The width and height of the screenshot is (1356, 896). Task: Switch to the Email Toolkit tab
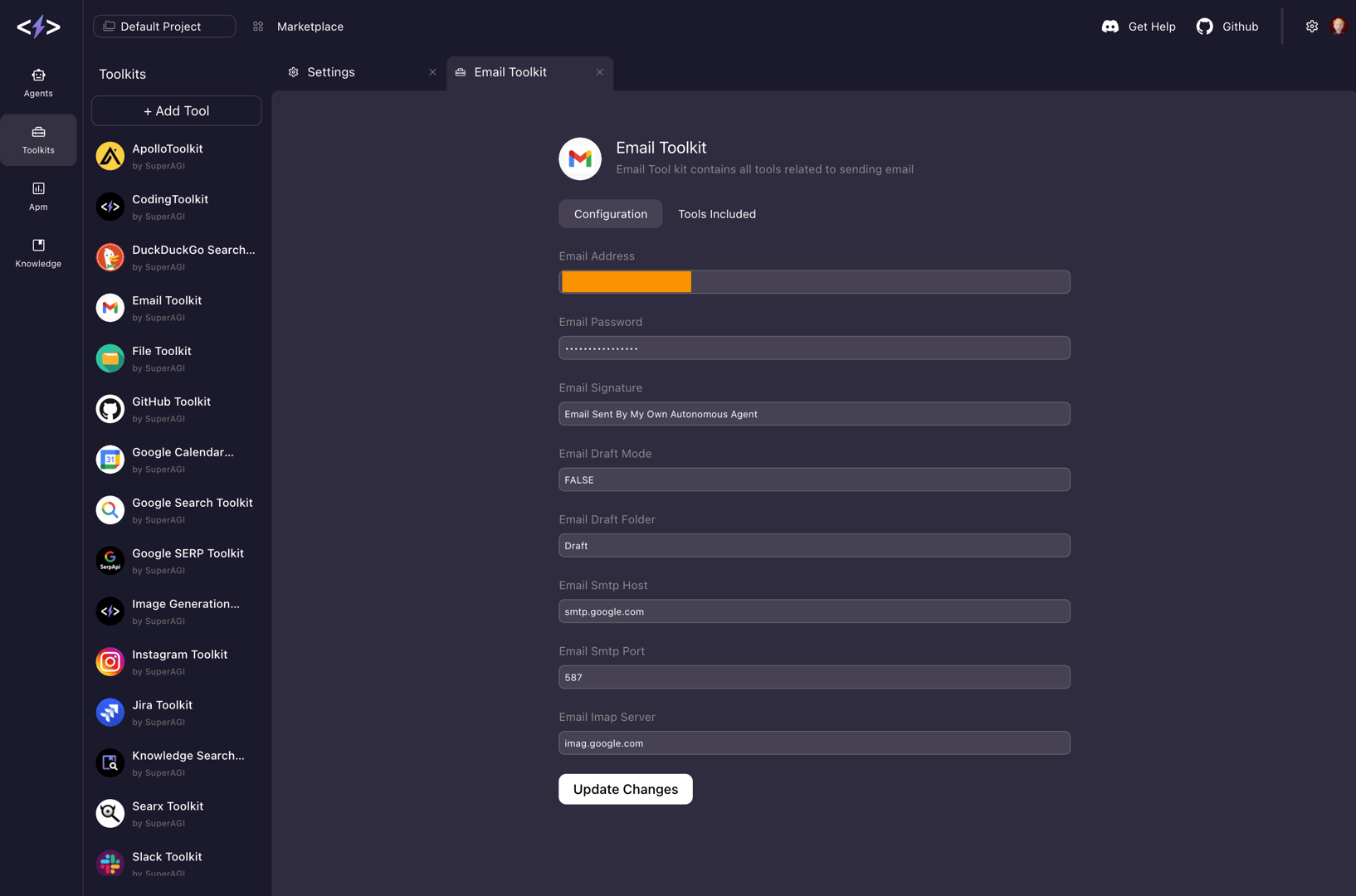tap(529, 73)
